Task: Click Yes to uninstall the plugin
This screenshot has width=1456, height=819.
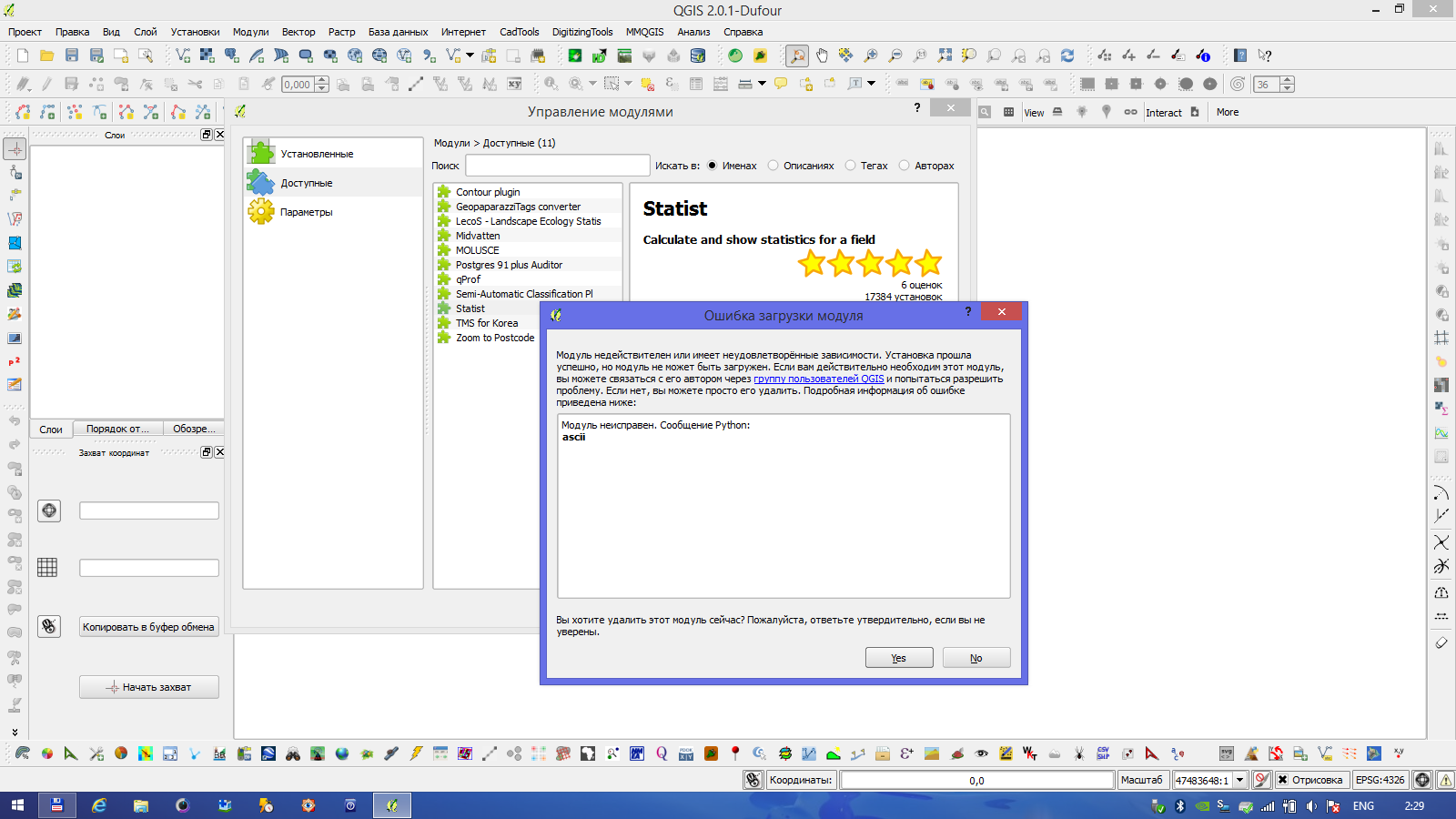Action: [x=898, y=658]
